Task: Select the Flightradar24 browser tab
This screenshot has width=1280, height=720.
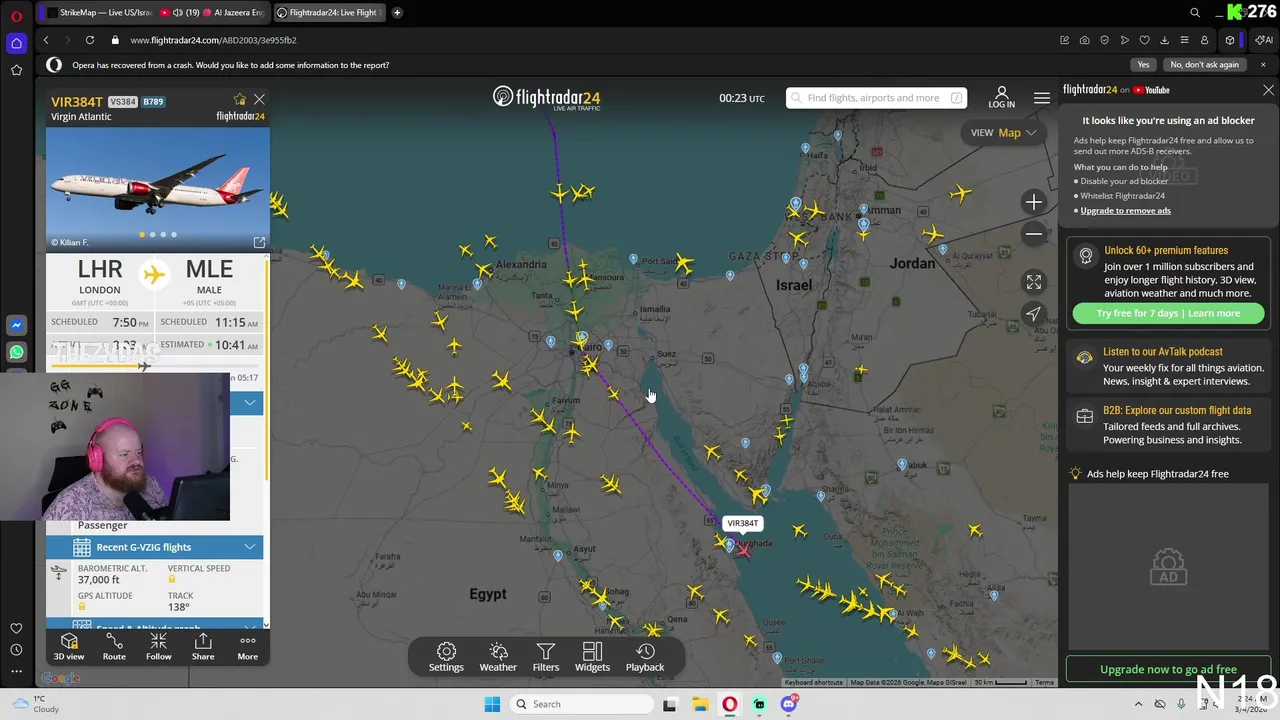Action: pos(328,12)
